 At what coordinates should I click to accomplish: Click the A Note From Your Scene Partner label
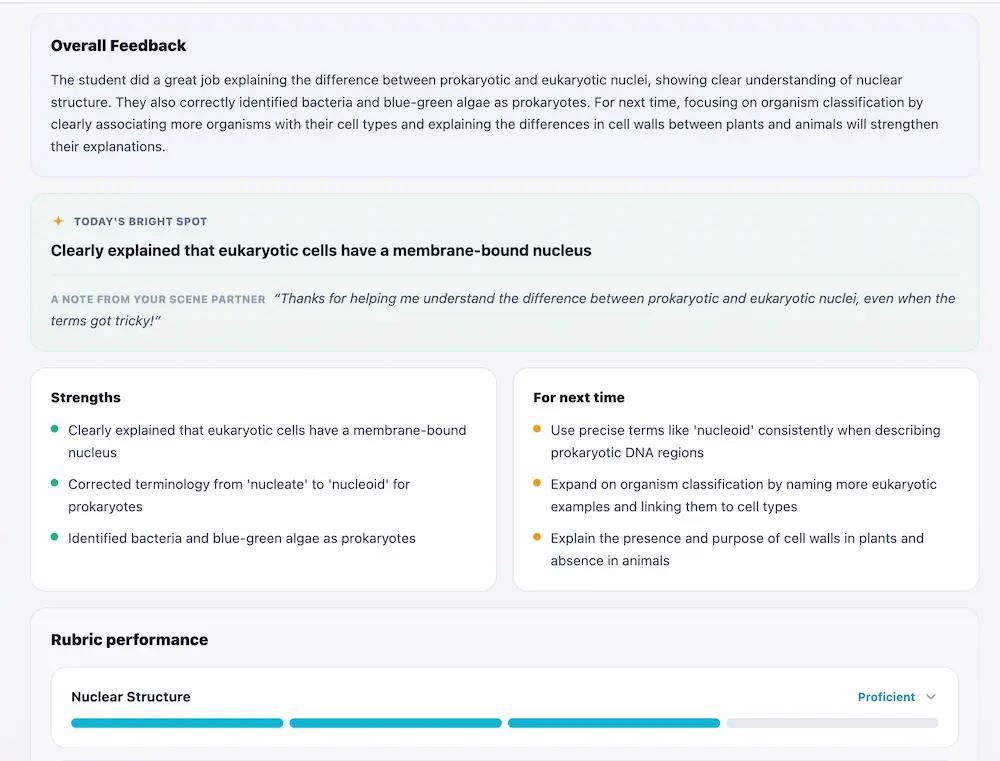point(158,299)
